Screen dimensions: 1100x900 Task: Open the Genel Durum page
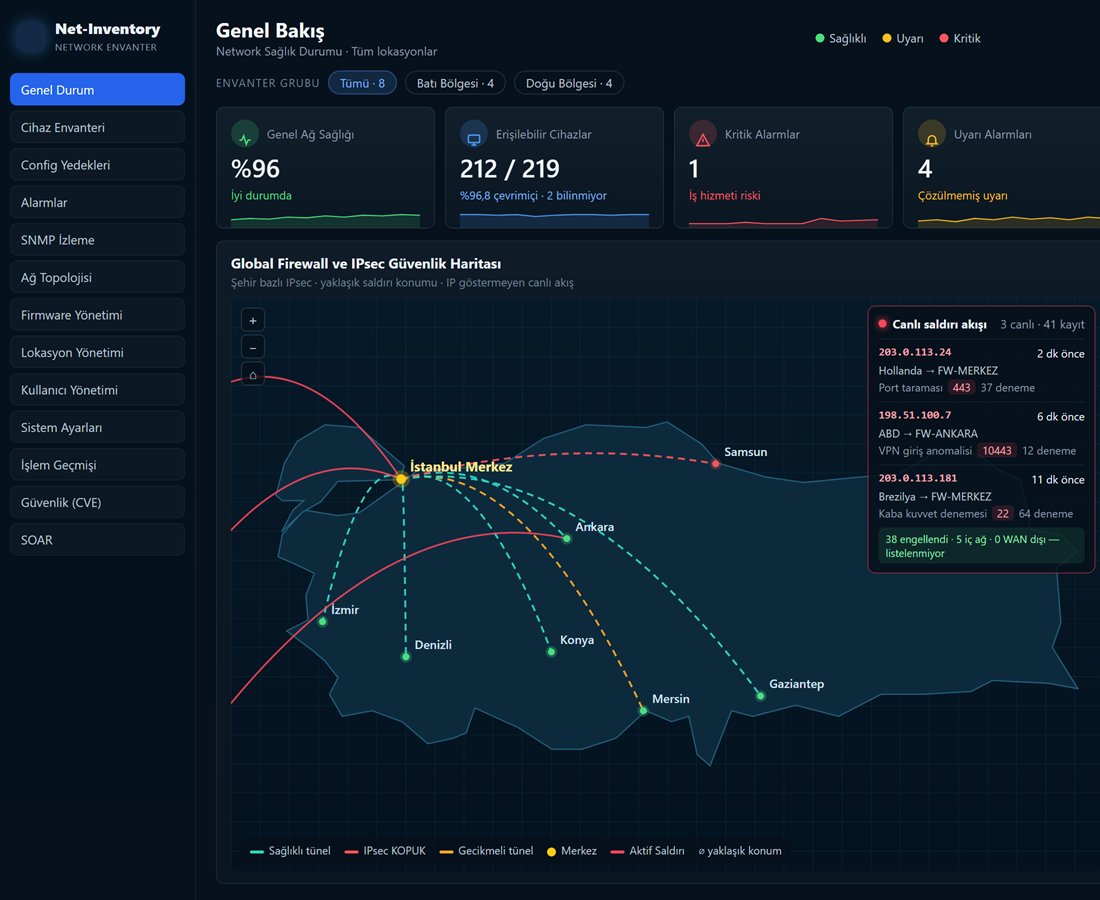[98, 90]
